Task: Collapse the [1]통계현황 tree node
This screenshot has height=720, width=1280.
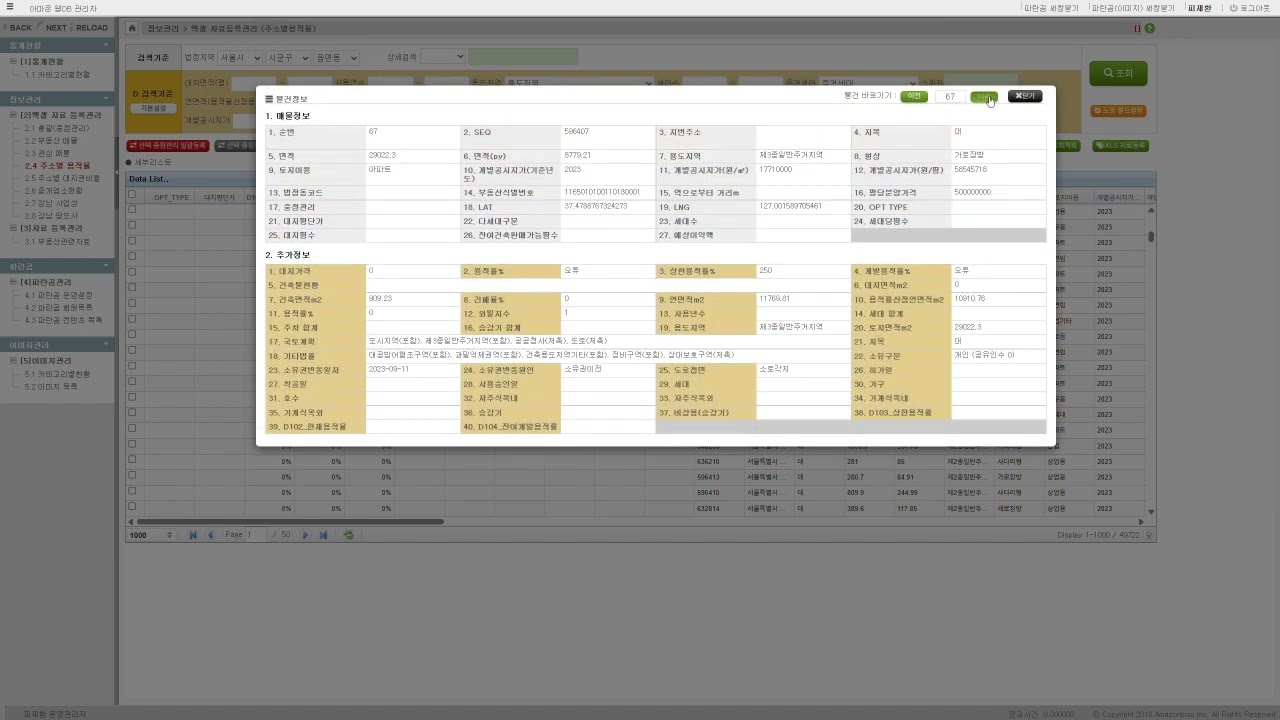Action: tap(14, 61)
